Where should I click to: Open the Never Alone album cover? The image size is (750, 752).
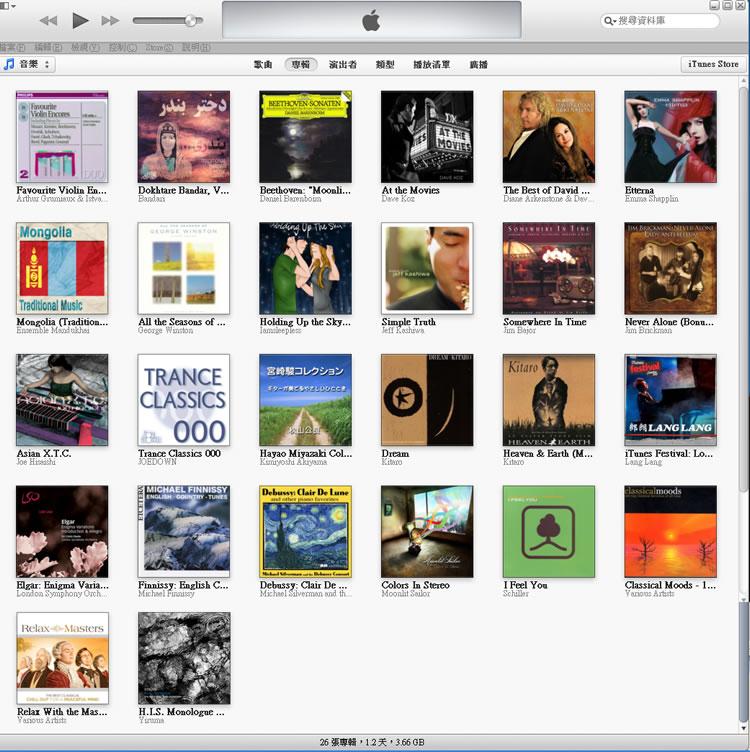pyautogui.click(x=671, y=268)
